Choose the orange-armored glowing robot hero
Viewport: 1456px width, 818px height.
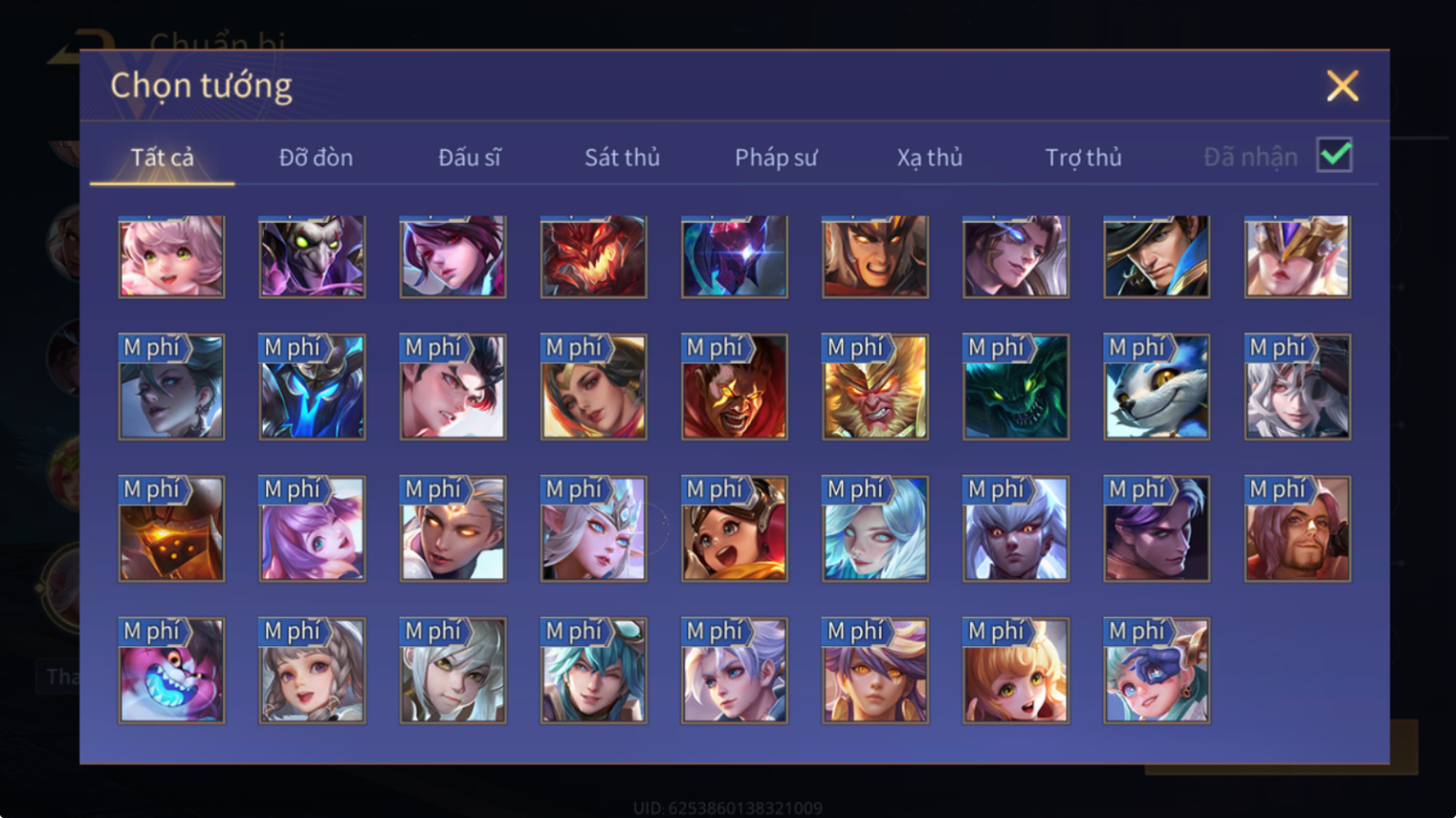pos(171,529)
